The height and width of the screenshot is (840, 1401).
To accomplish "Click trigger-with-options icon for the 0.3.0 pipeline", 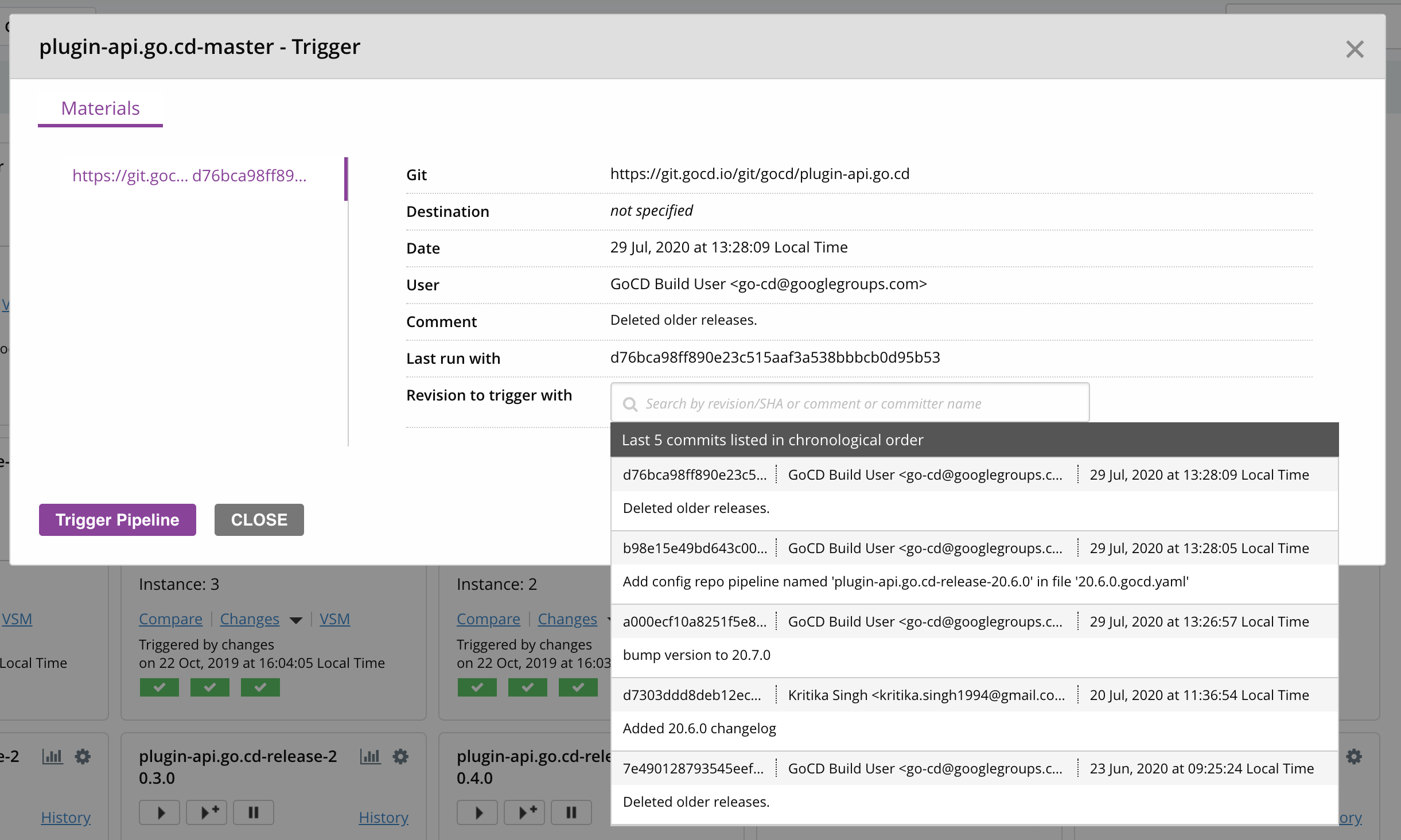I will (207, 812).
